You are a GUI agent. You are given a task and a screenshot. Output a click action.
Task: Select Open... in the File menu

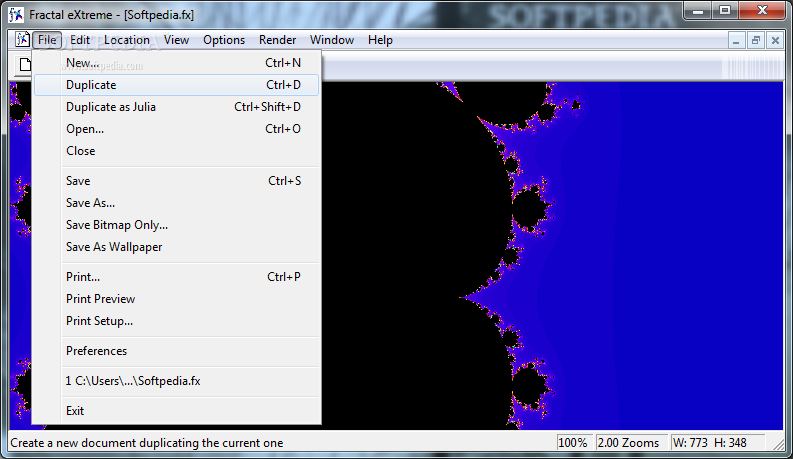tap(177, 129)
